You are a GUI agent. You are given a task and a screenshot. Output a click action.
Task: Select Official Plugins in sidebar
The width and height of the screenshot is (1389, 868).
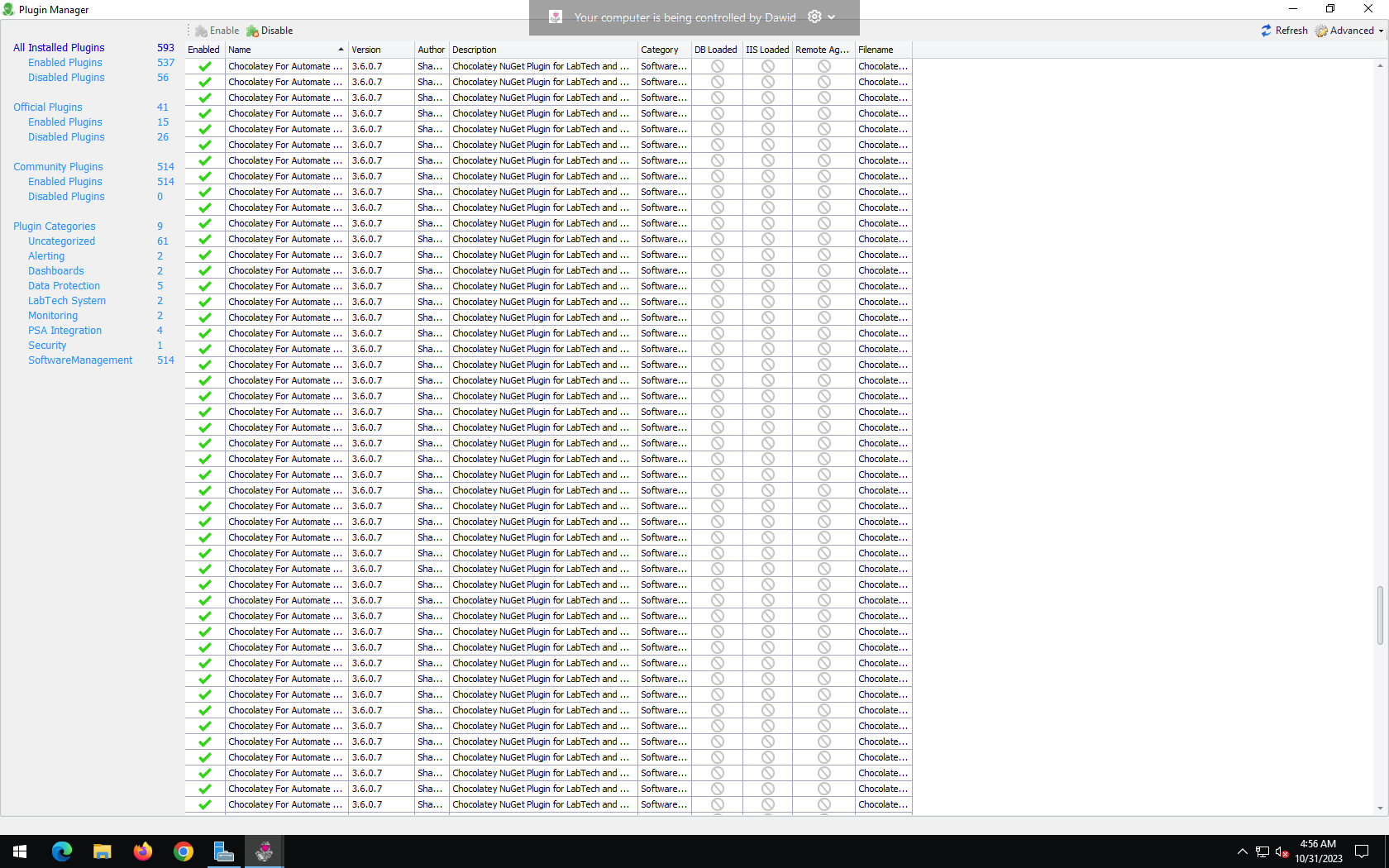tap(48, 107)
